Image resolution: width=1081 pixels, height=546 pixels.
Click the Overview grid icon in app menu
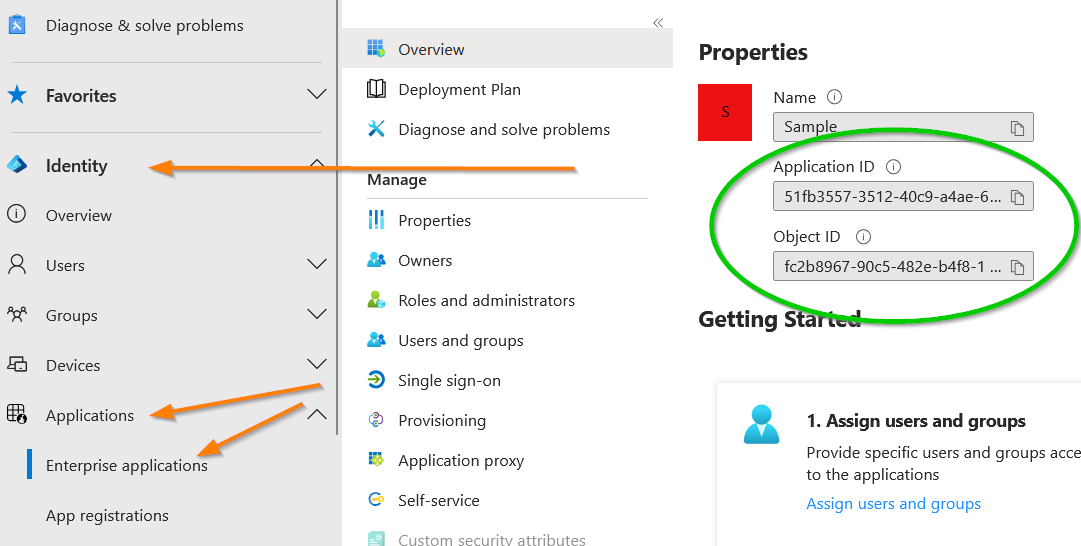376,48
